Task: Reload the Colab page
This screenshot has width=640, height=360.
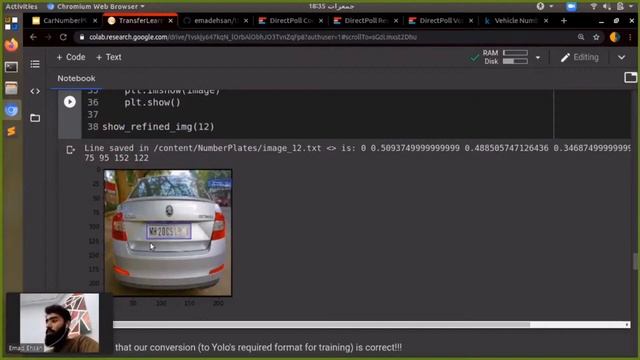Action: click(63, 37)
